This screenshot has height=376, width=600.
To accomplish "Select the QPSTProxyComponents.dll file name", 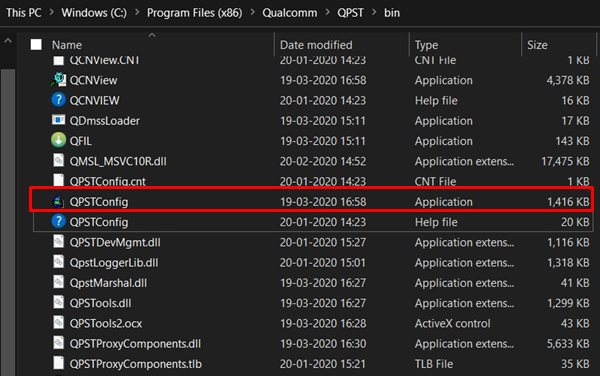I will [x=135, y=344].
